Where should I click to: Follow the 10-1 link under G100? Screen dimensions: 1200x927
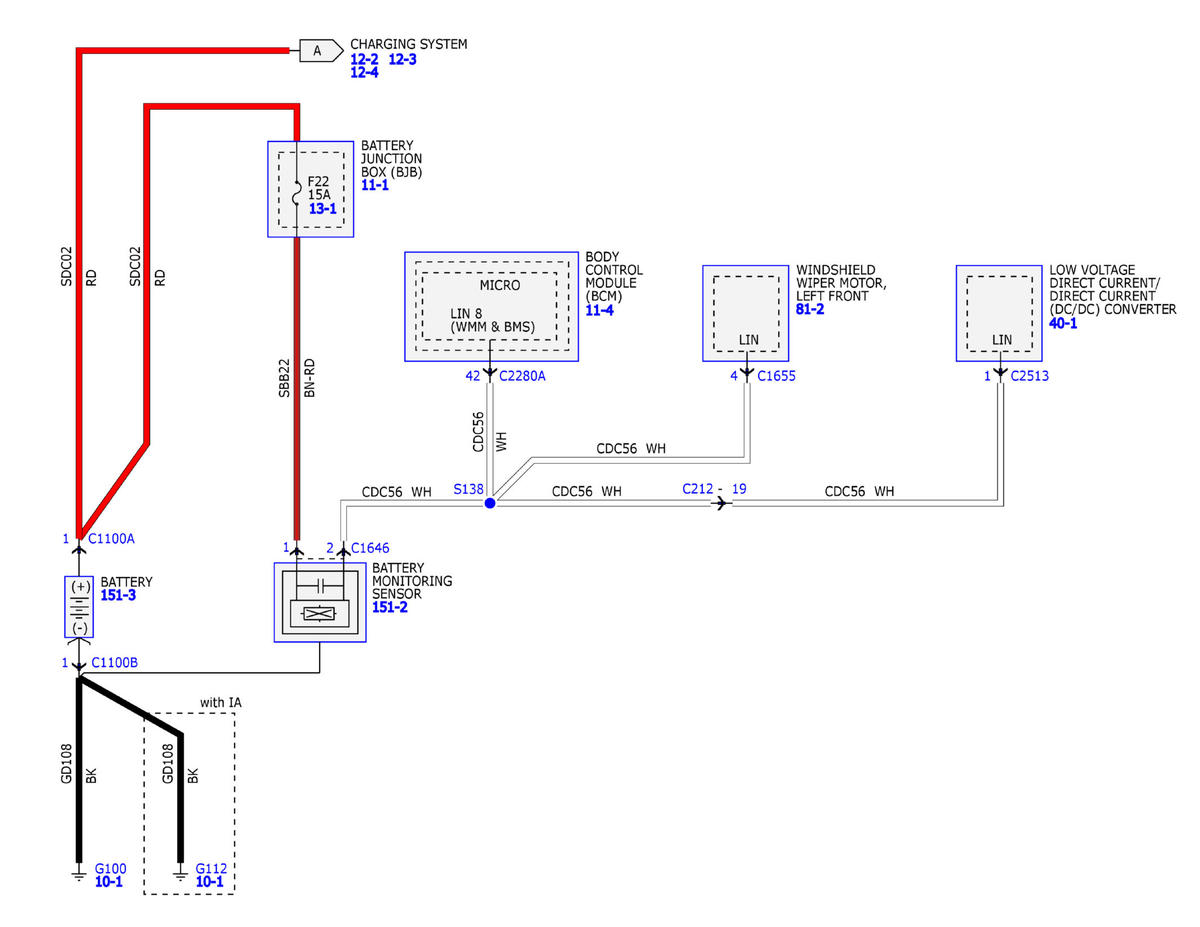tap(108, 882)
